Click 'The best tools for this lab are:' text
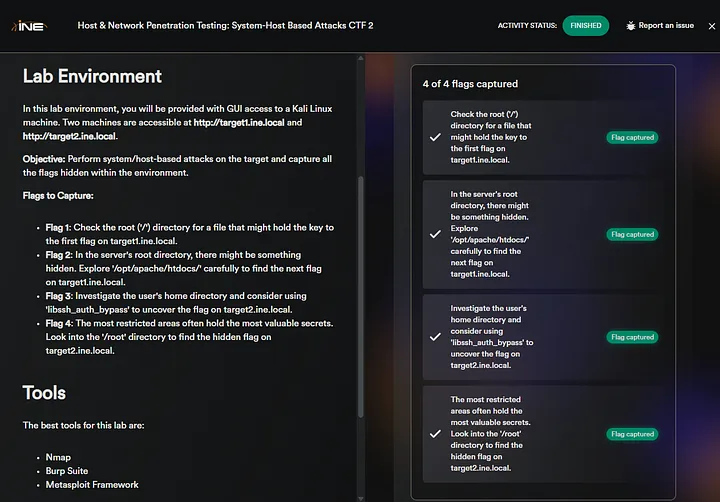The width and height of the screenshot is (720, 502). click(x=84, y=426)
